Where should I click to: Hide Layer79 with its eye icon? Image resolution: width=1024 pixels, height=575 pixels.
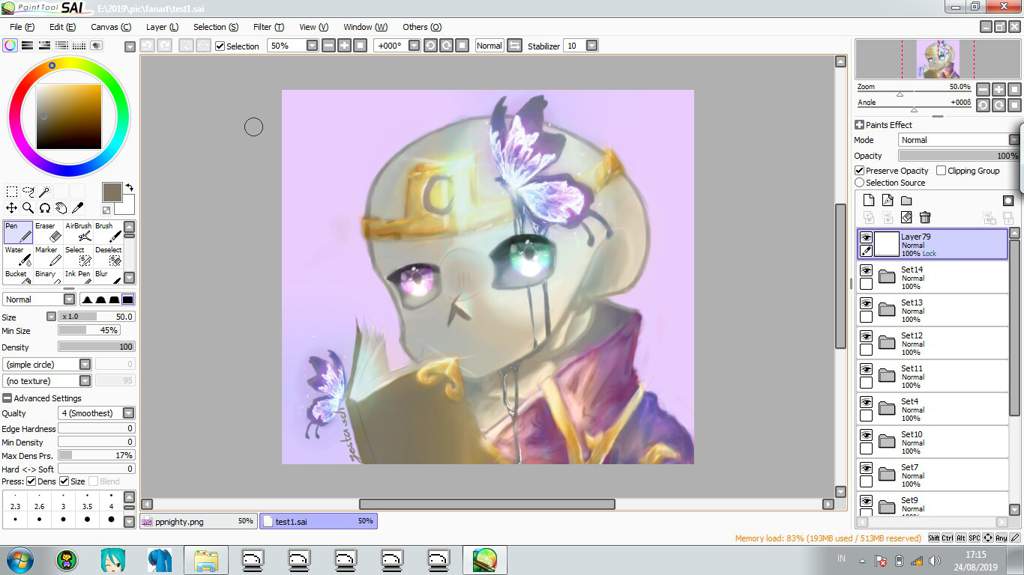tap(866, 237)
